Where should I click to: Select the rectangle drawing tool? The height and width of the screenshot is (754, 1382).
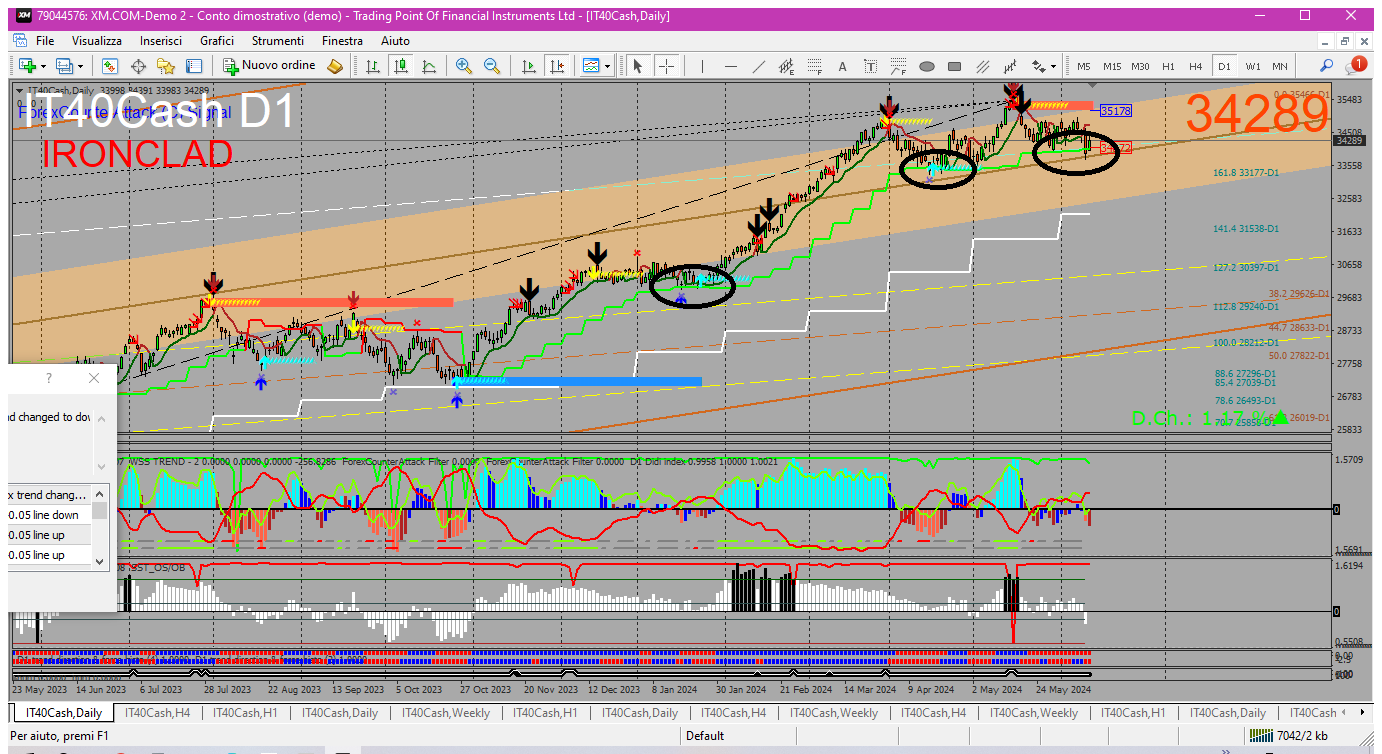pos(954,66)
